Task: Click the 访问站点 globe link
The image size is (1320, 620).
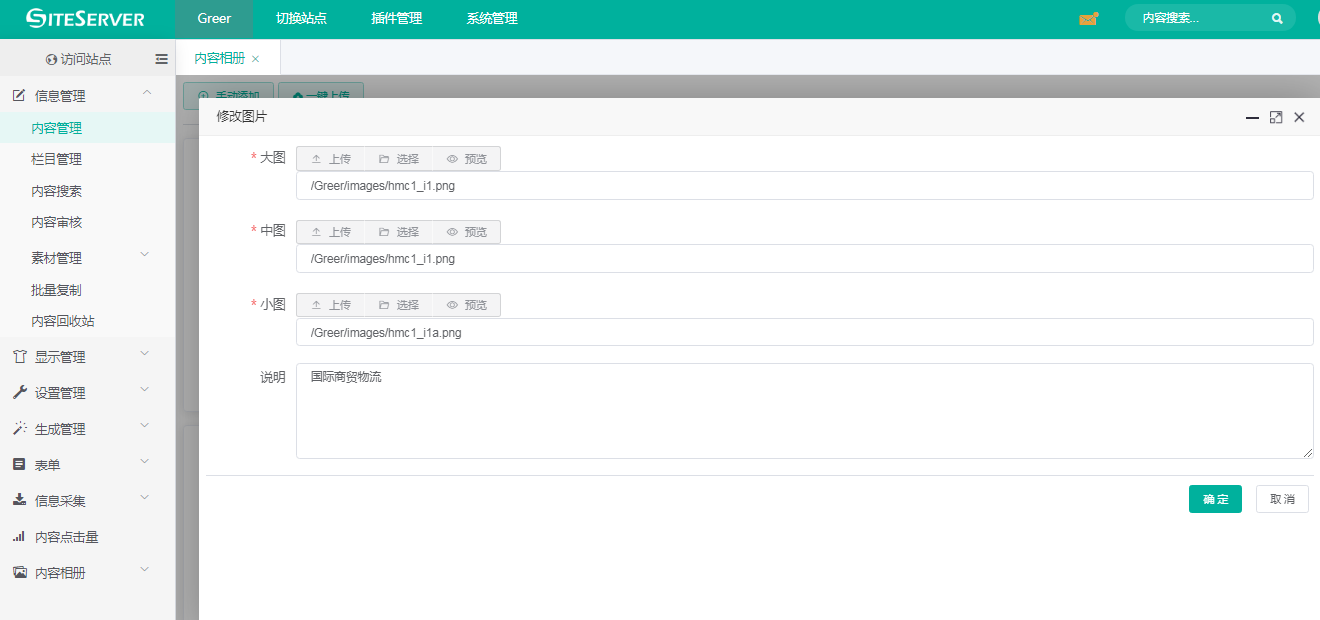Action: point(79,59)
